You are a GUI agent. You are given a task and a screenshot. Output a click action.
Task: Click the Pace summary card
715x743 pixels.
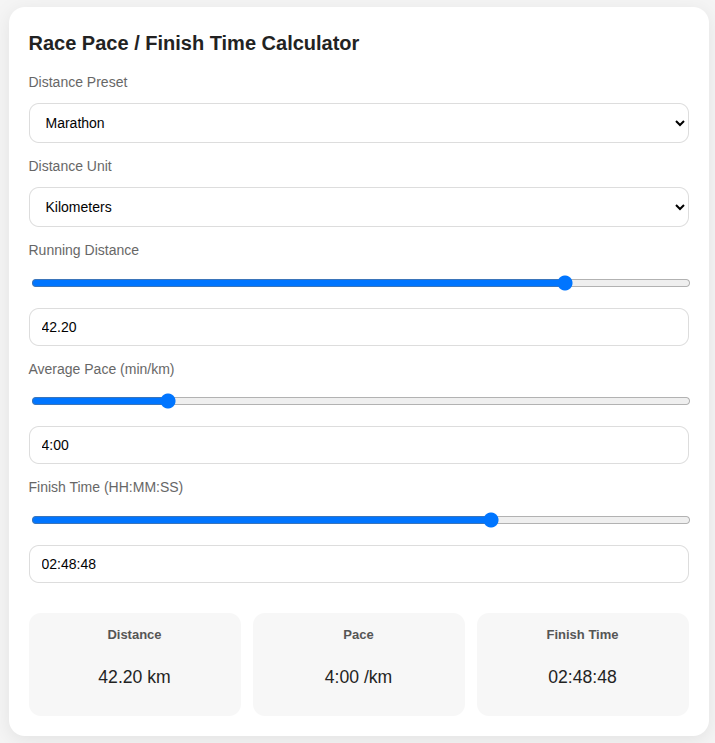[358, 664]
